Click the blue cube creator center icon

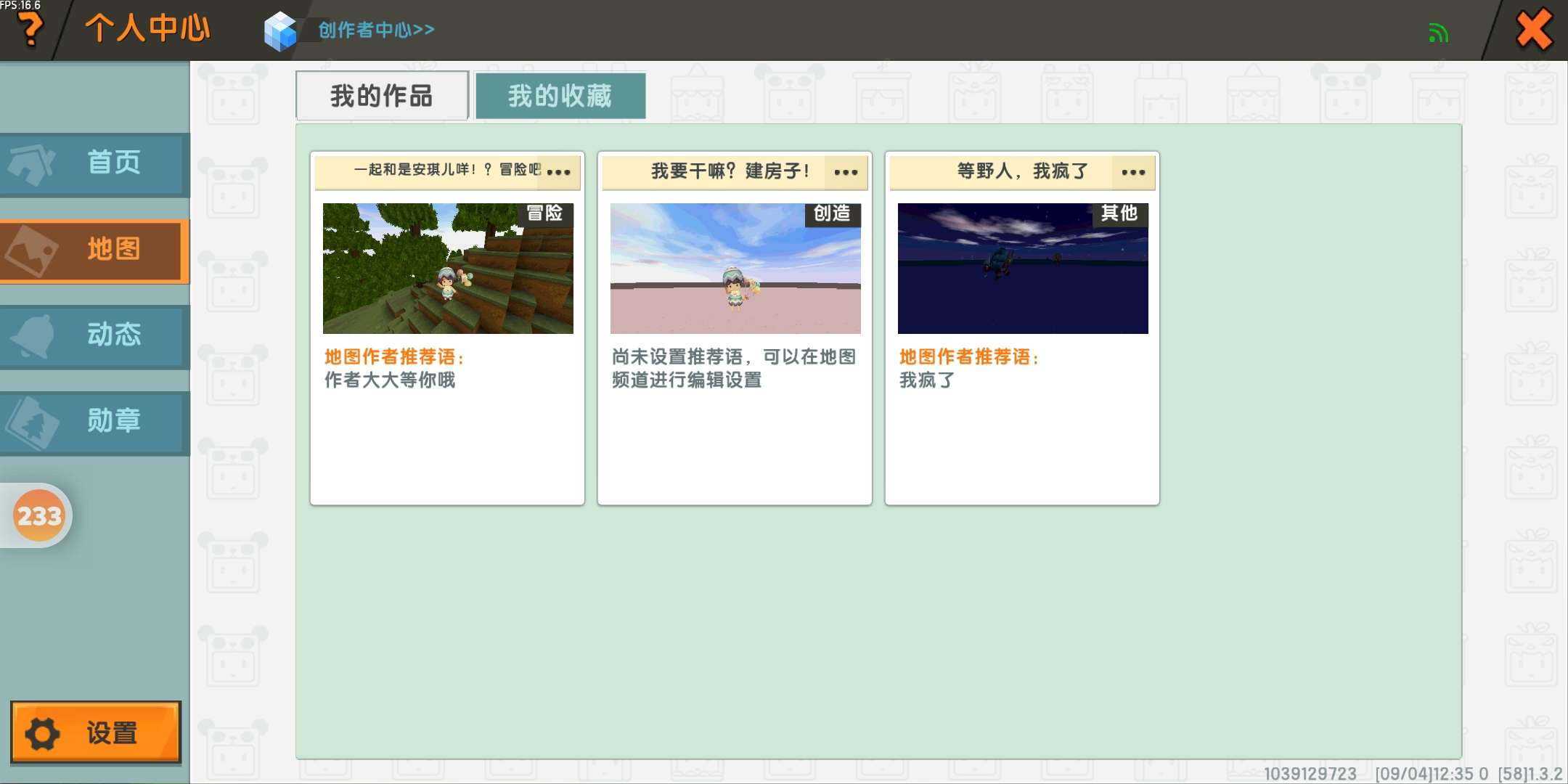280,30
